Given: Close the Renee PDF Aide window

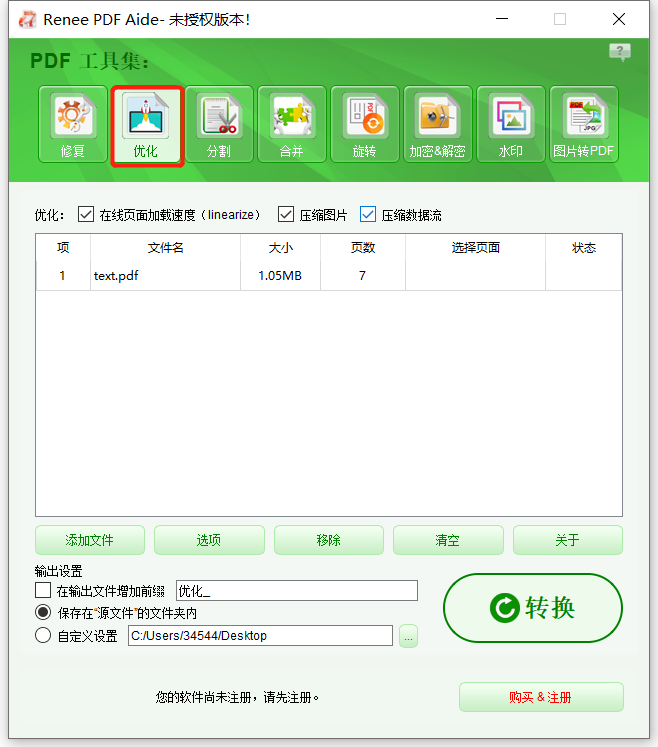Looking at the screenshot, I should tap(619, 19).
